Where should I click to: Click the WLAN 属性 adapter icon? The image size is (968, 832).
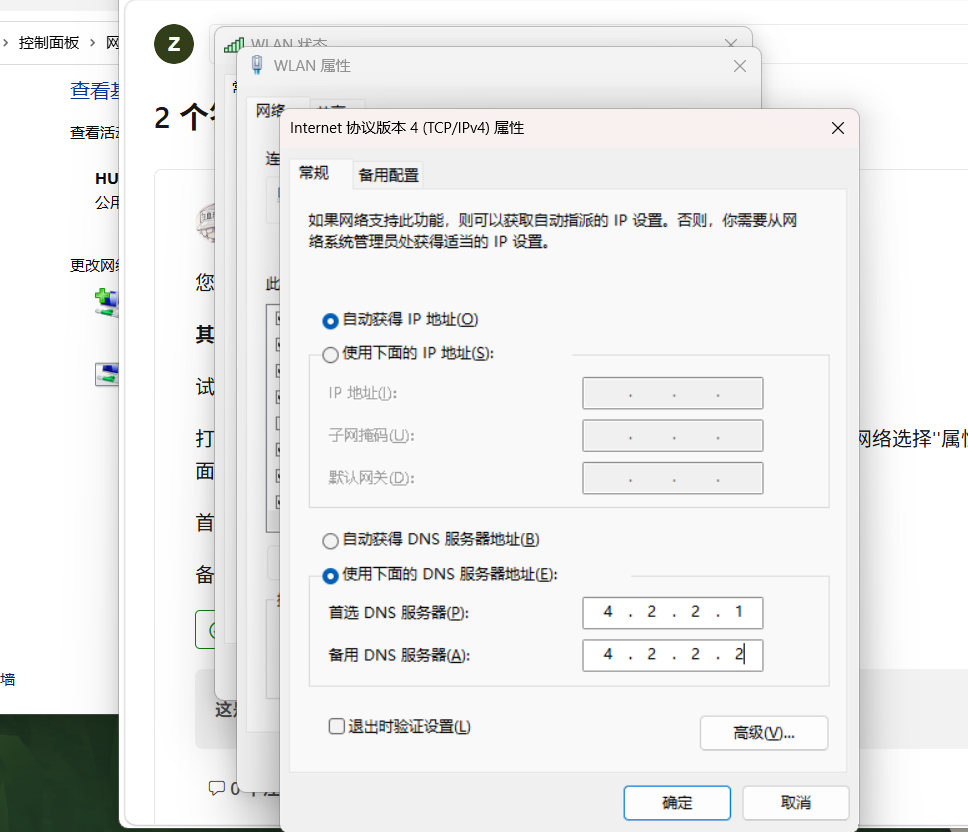click(x=257, y=65)
